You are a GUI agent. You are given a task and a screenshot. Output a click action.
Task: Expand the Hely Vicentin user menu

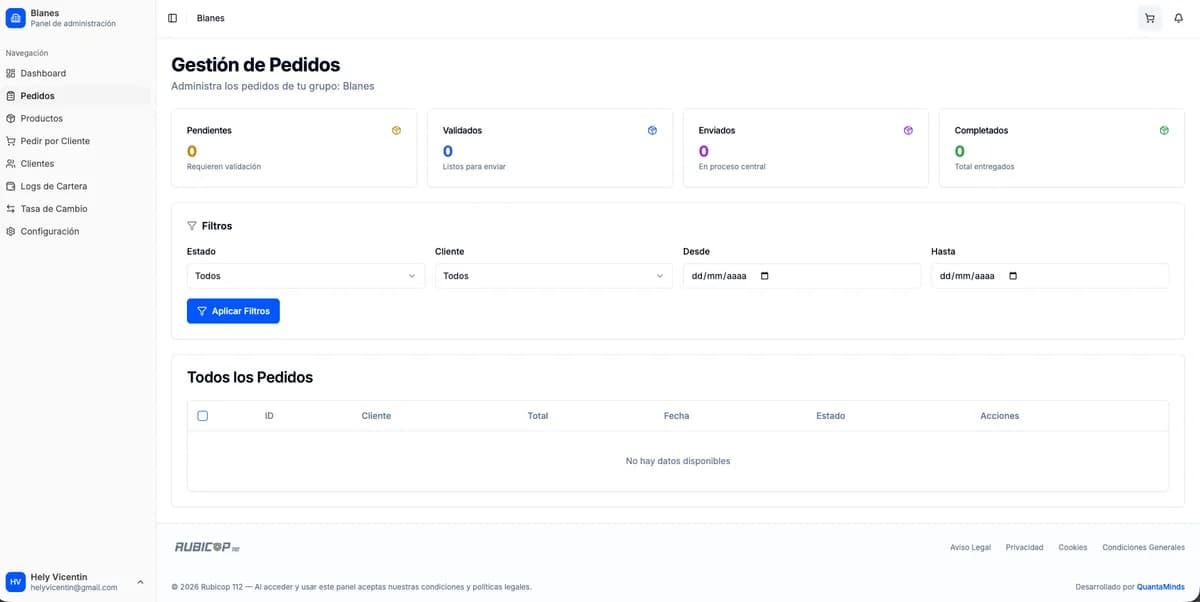140,582
